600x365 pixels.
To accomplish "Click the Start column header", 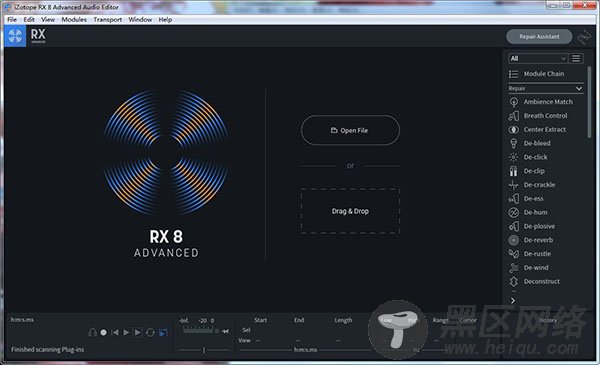I will [261, 320].
